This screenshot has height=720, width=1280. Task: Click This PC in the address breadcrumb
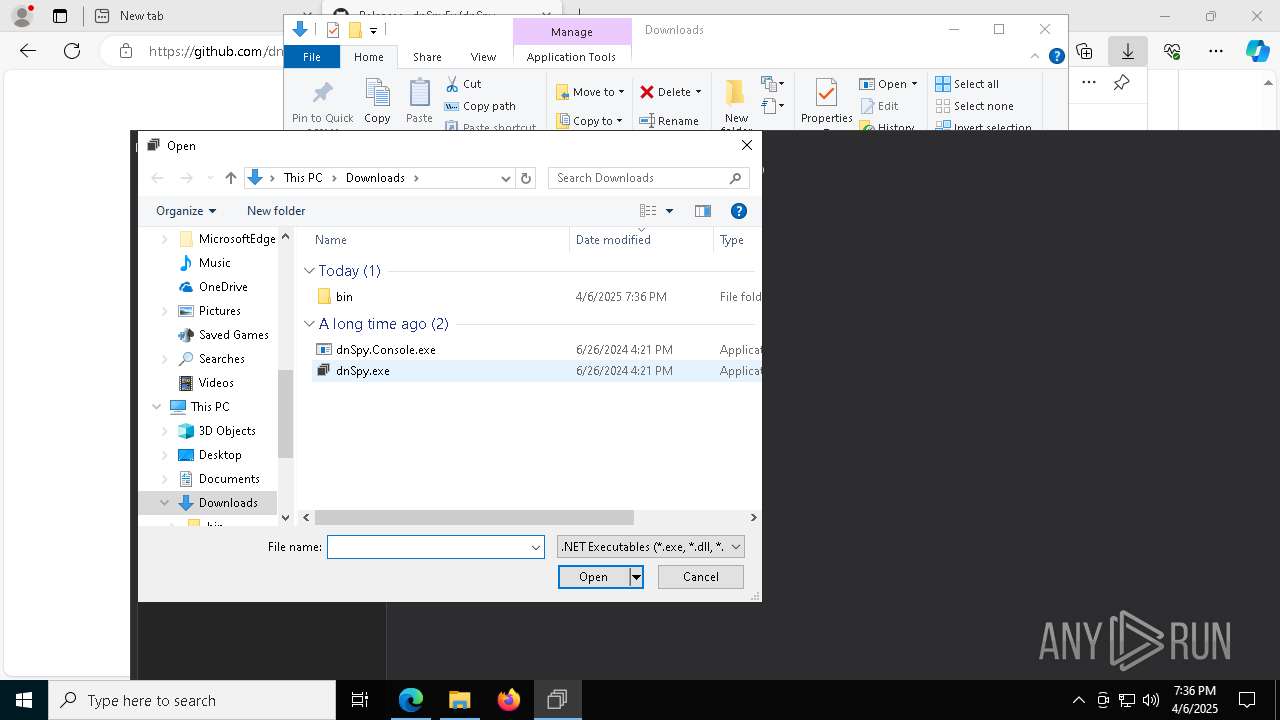[x=303, y=178]
